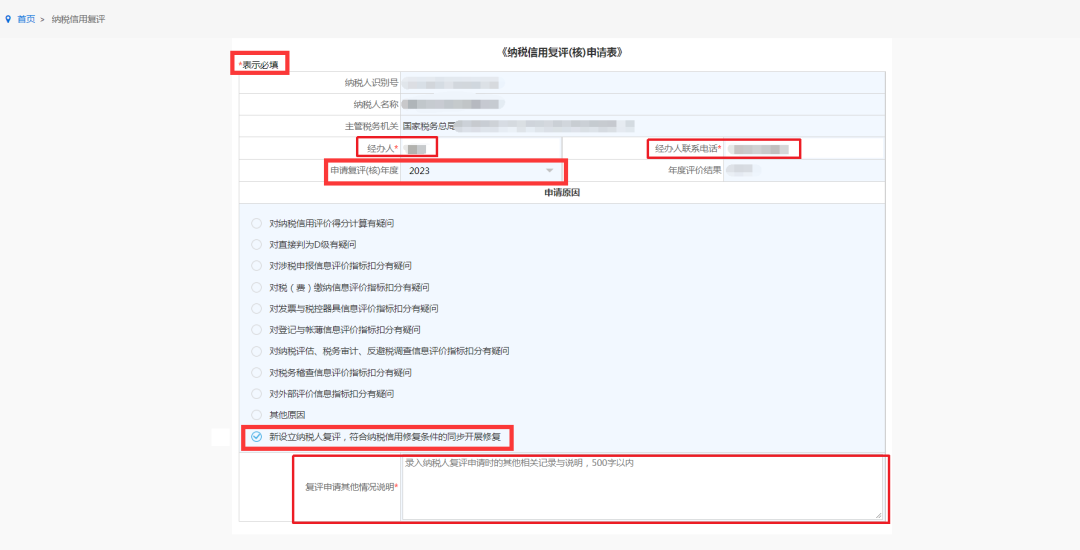Toggle the checked 新设立纳税人复评 option
1080x550 pixels.
256,436
